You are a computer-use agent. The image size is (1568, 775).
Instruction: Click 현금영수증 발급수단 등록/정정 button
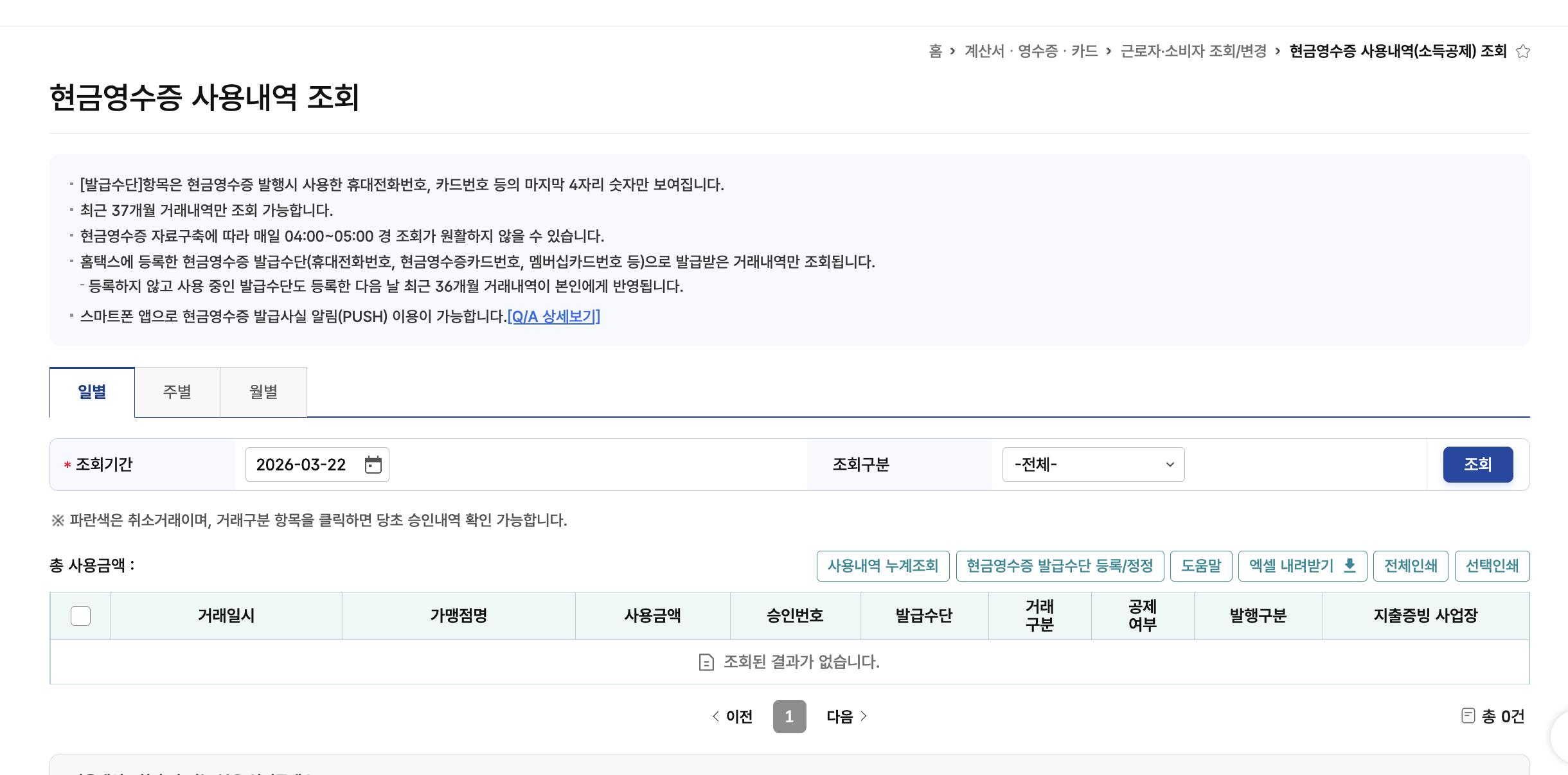1059,566
